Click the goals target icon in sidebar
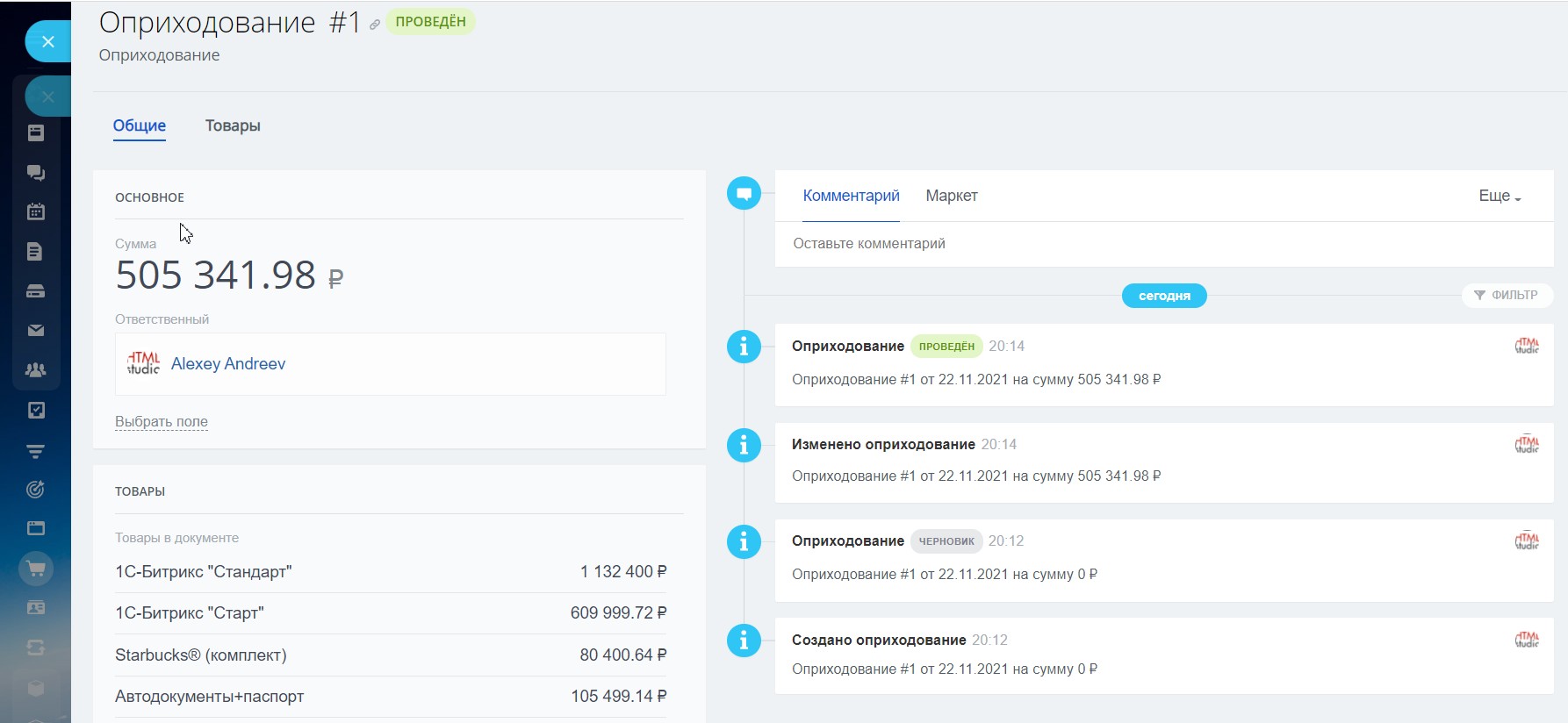The image size is (1568, 723). coord(36,490)
